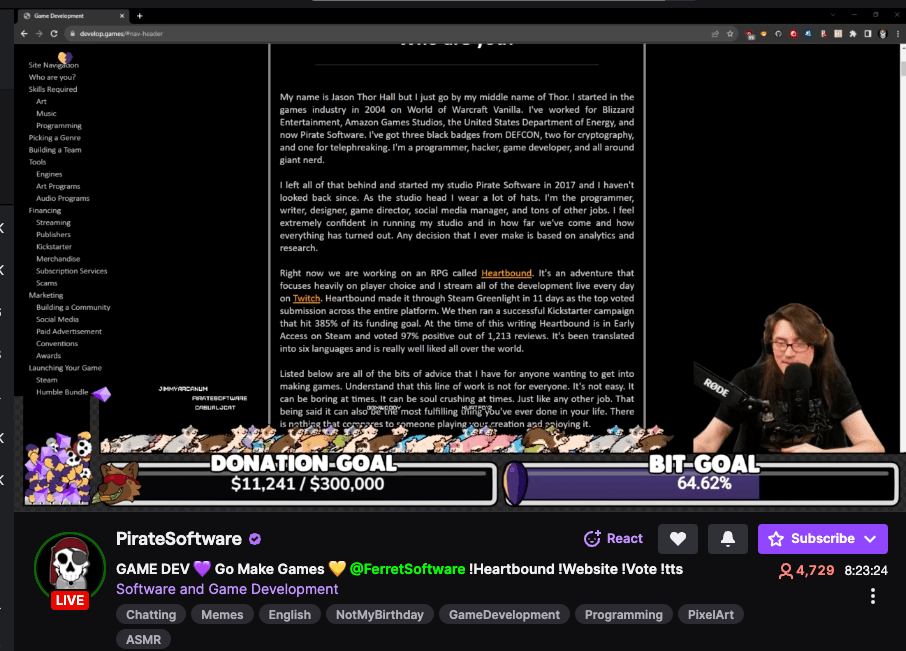Click the Humble Bundle navigation link
Screen dimensions: 906x651
[x=62, y=392]
